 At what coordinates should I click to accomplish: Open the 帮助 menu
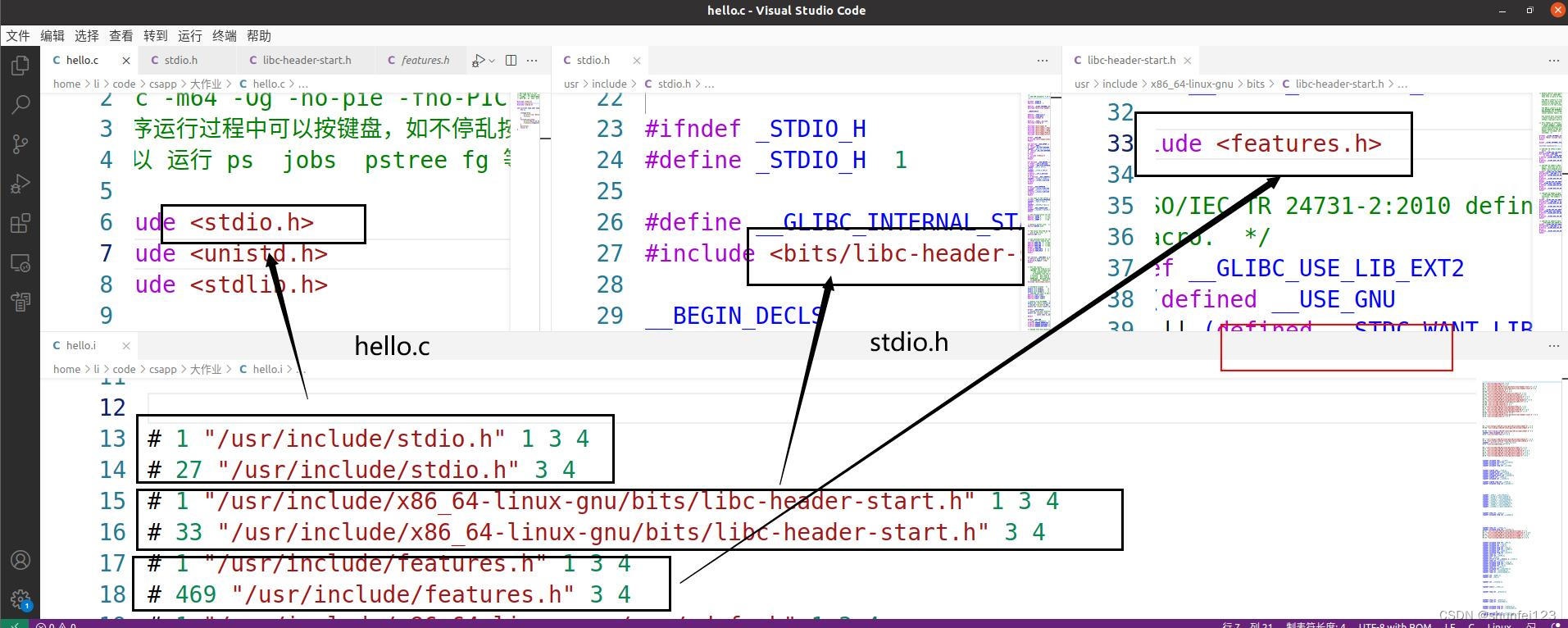[x=258, y=36]
